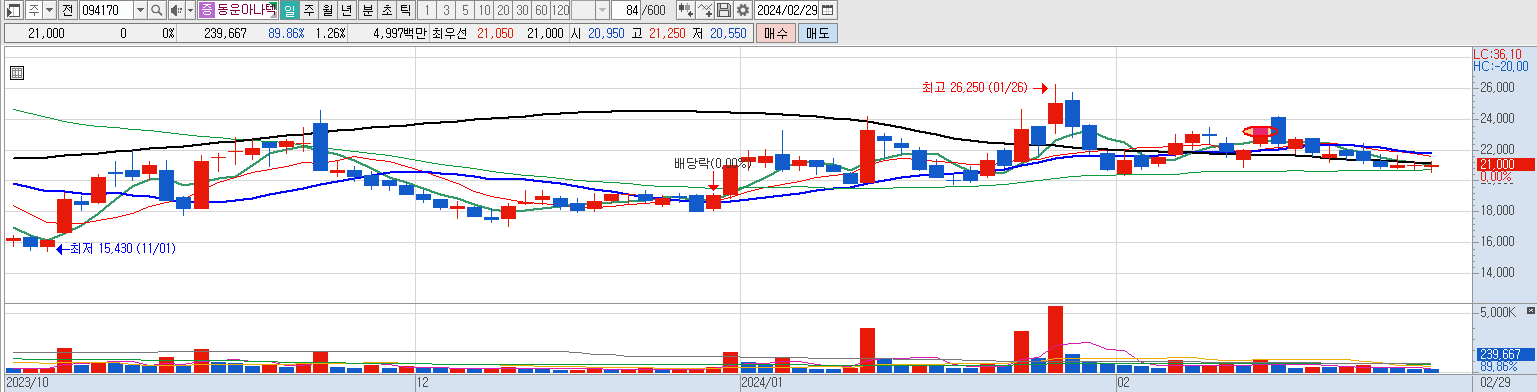Open chart settings gear icon
The width and height of the screenshot is (1537, 392).
(x=742, y=10)
